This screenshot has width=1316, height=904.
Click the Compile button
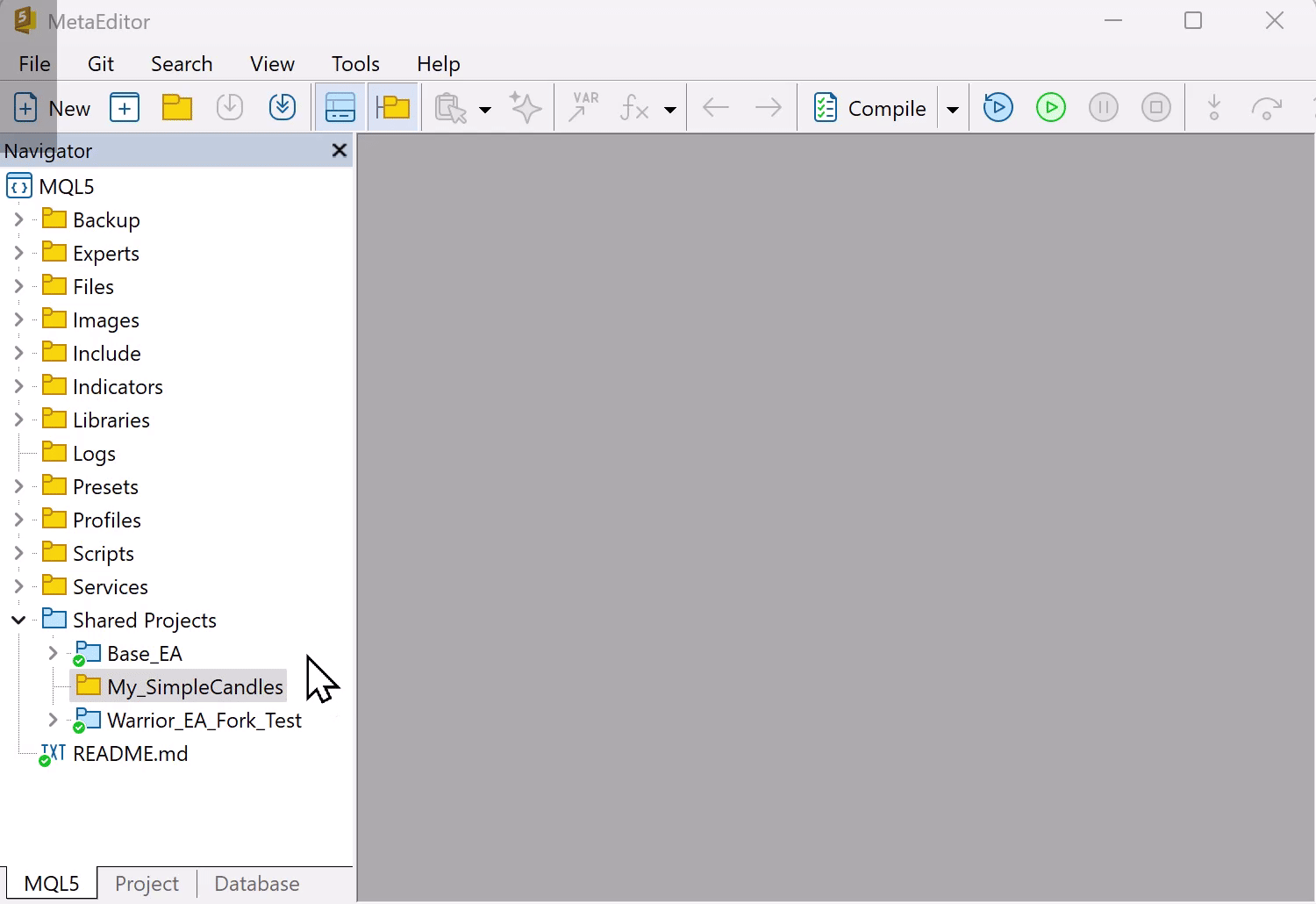pos(869,108)
